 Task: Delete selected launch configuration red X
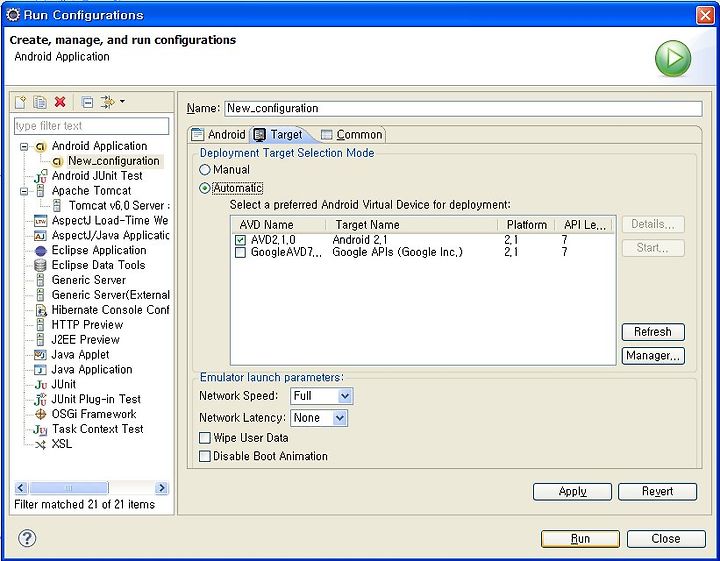pos(60,102)
